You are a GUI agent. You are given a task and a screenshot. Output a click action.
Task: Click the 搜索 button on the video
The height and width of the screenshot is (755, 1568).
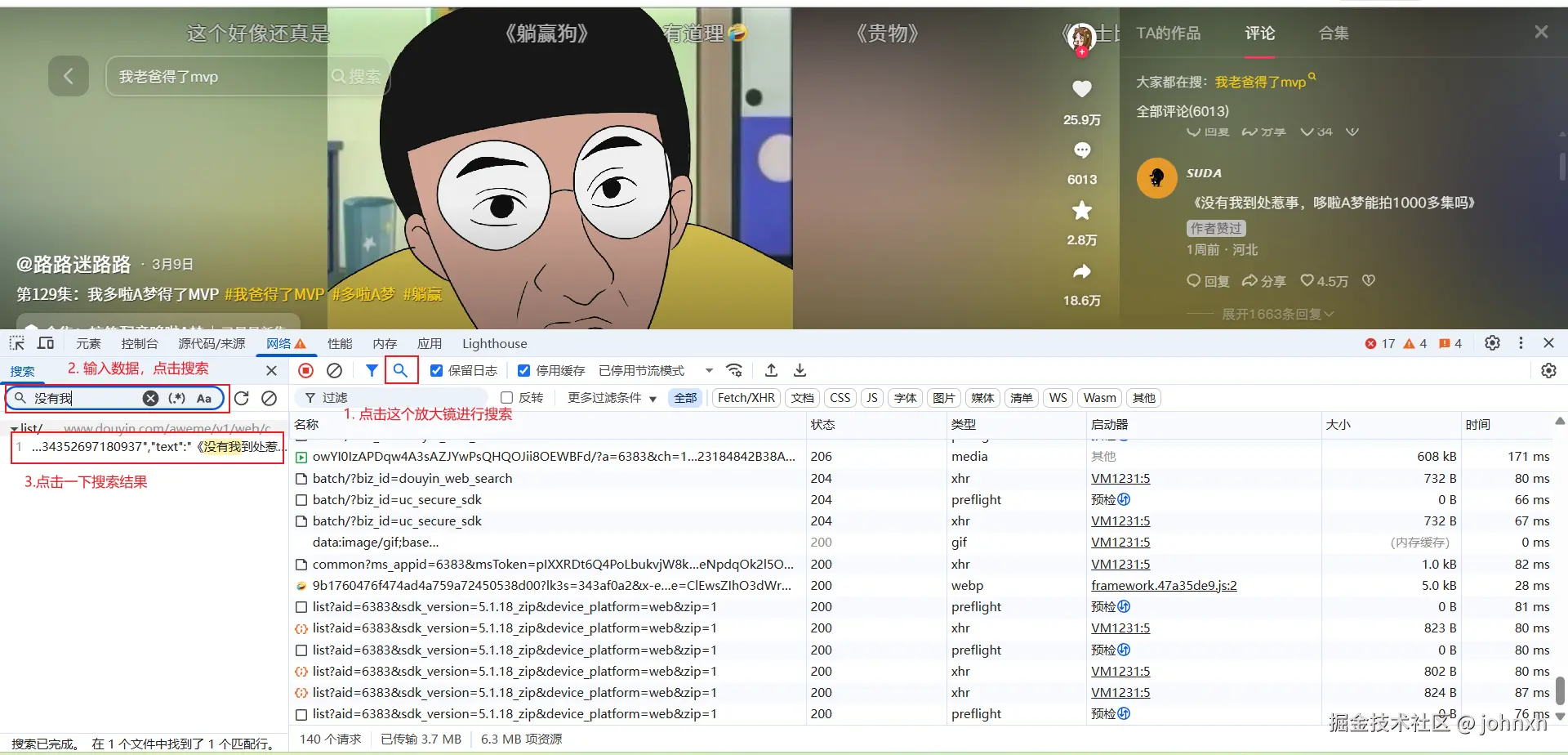coord(357,77)
